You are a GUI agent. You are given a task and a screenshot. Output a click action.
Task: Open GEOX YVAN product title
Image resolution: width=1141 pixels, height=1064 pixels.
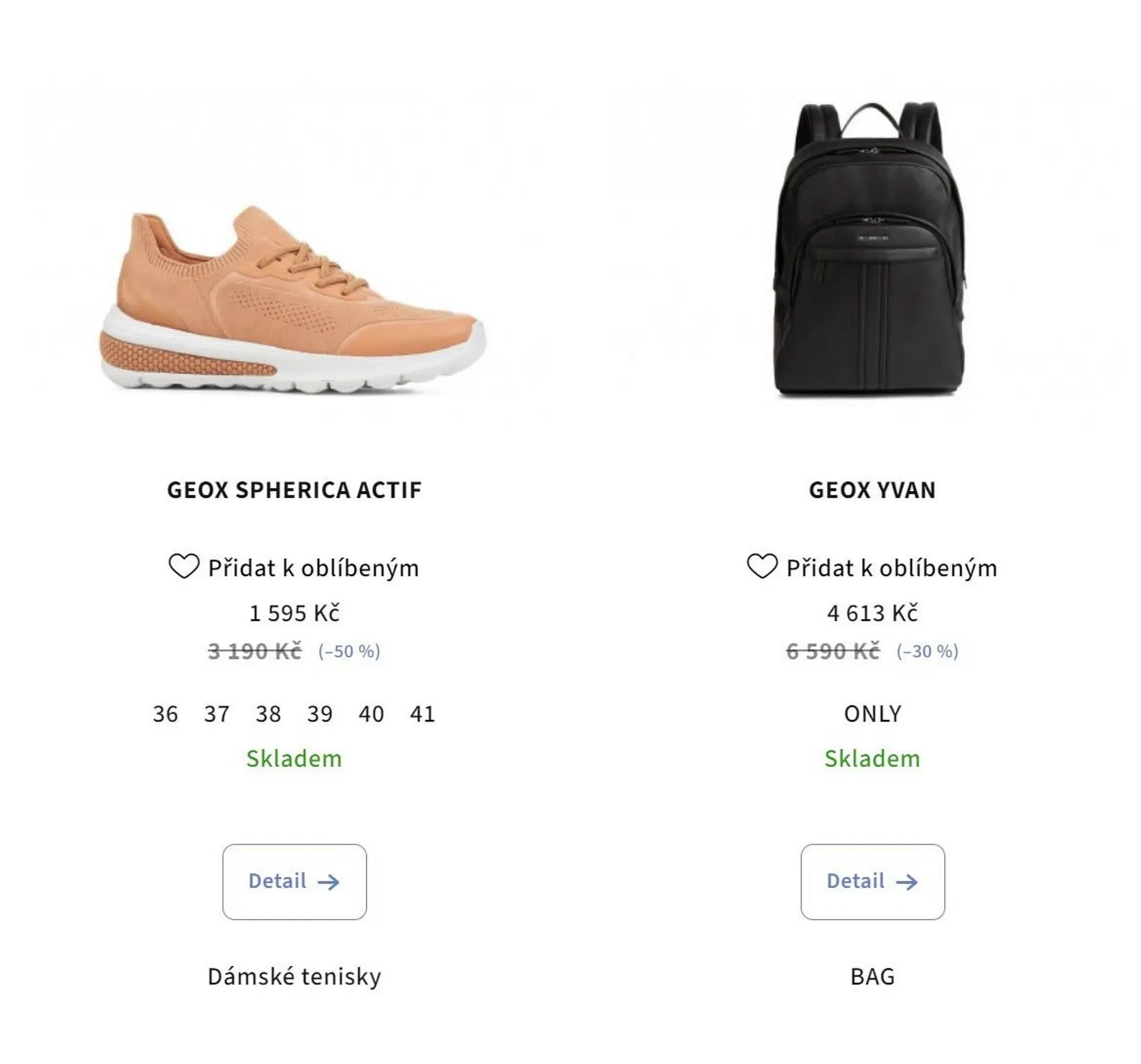tap(872, 490)
